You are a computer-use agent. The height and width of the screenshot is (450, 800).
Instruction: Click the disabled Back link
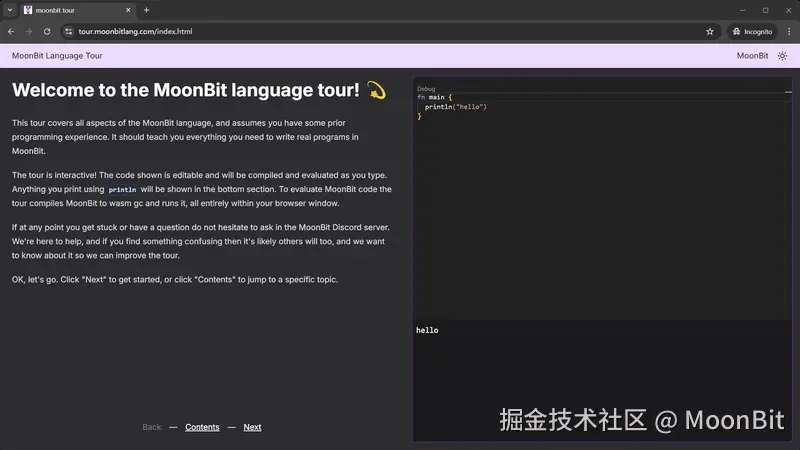[152, 427]
